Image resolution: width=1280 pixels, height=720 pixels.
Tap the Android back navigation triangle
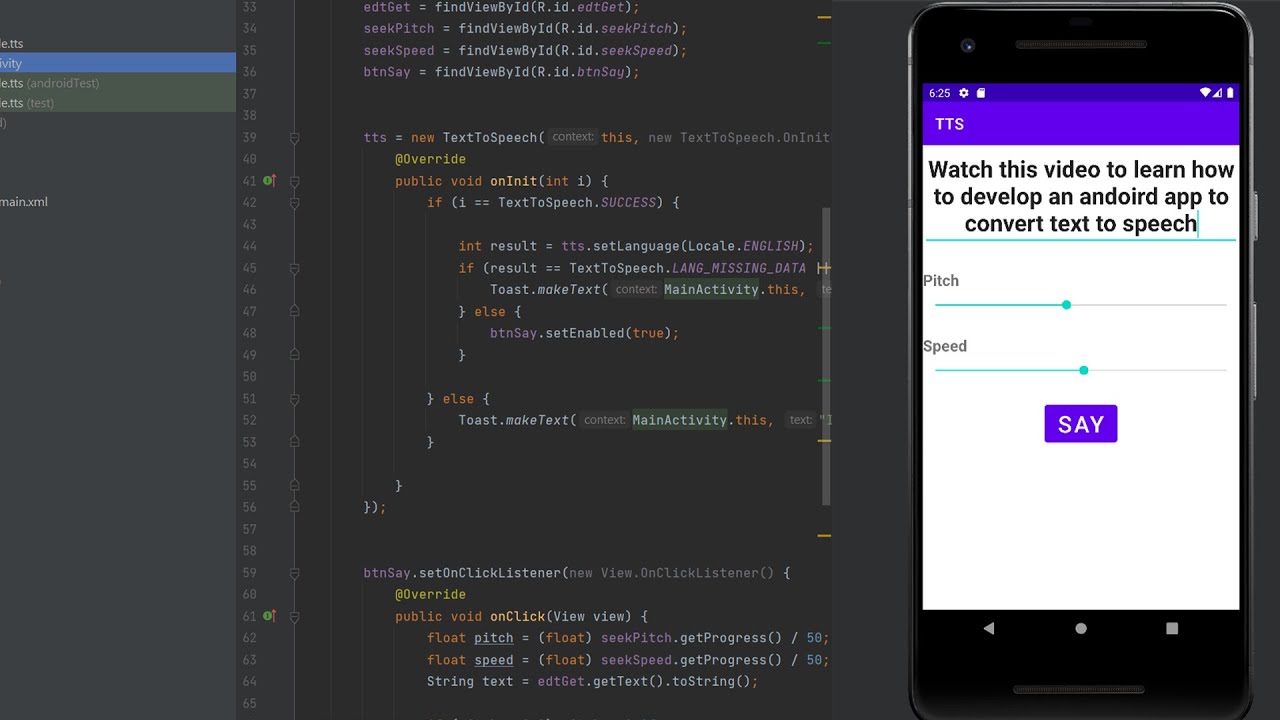pos(989,628)
